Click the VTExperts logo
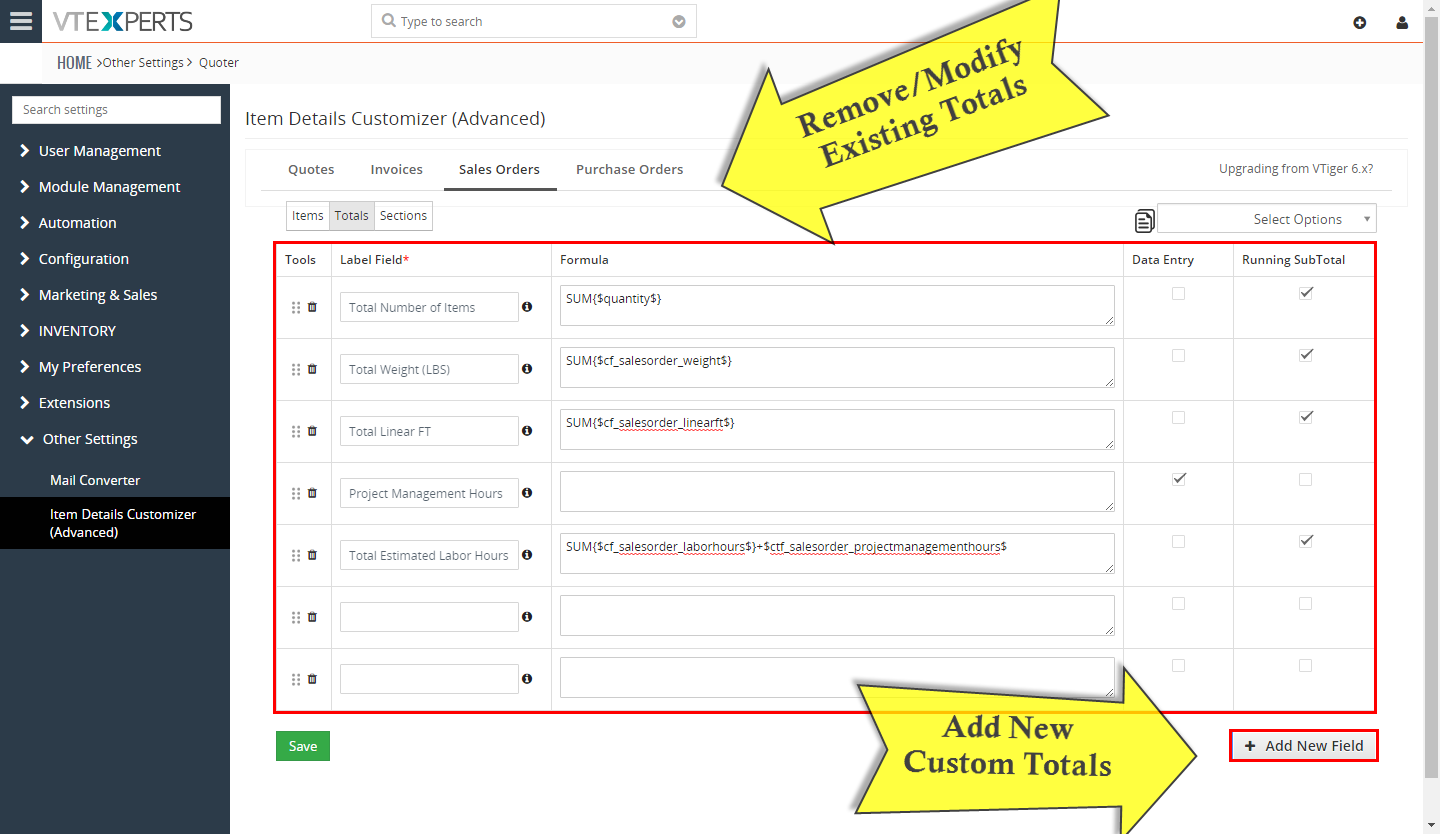Image resolution: width=1440 pixels, height=834 pixels. tap(123, 21)
